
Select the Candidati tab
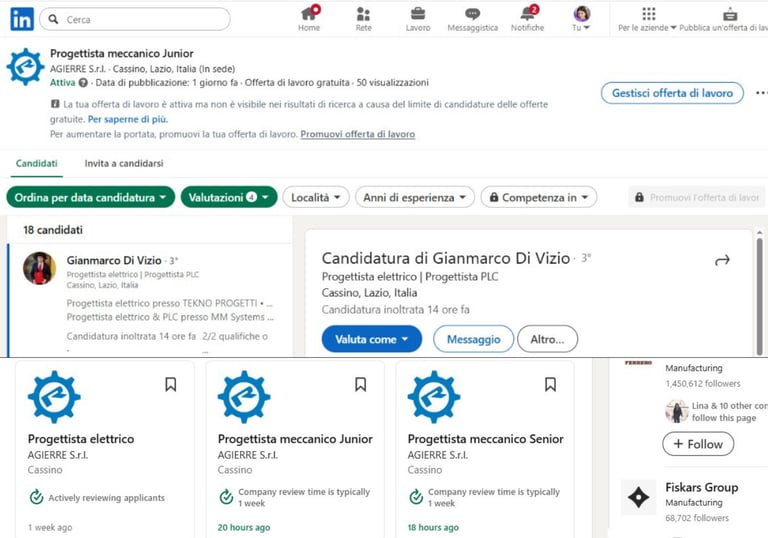[37, 164]
